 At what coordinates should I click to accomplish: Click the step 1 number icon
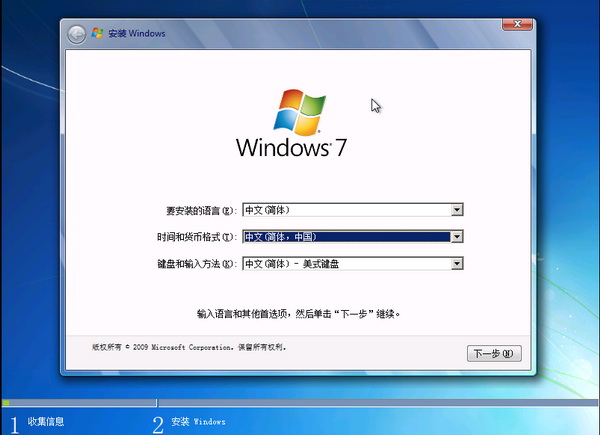[13, 423]
